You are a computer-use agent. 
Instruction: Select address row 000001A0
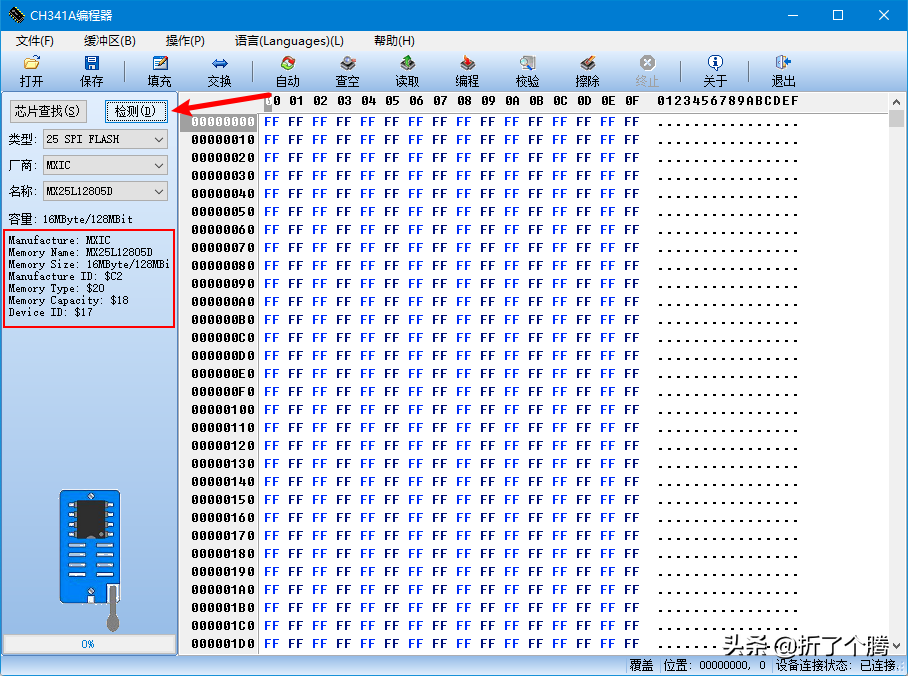pyautogui.click(x=223, y=590)
